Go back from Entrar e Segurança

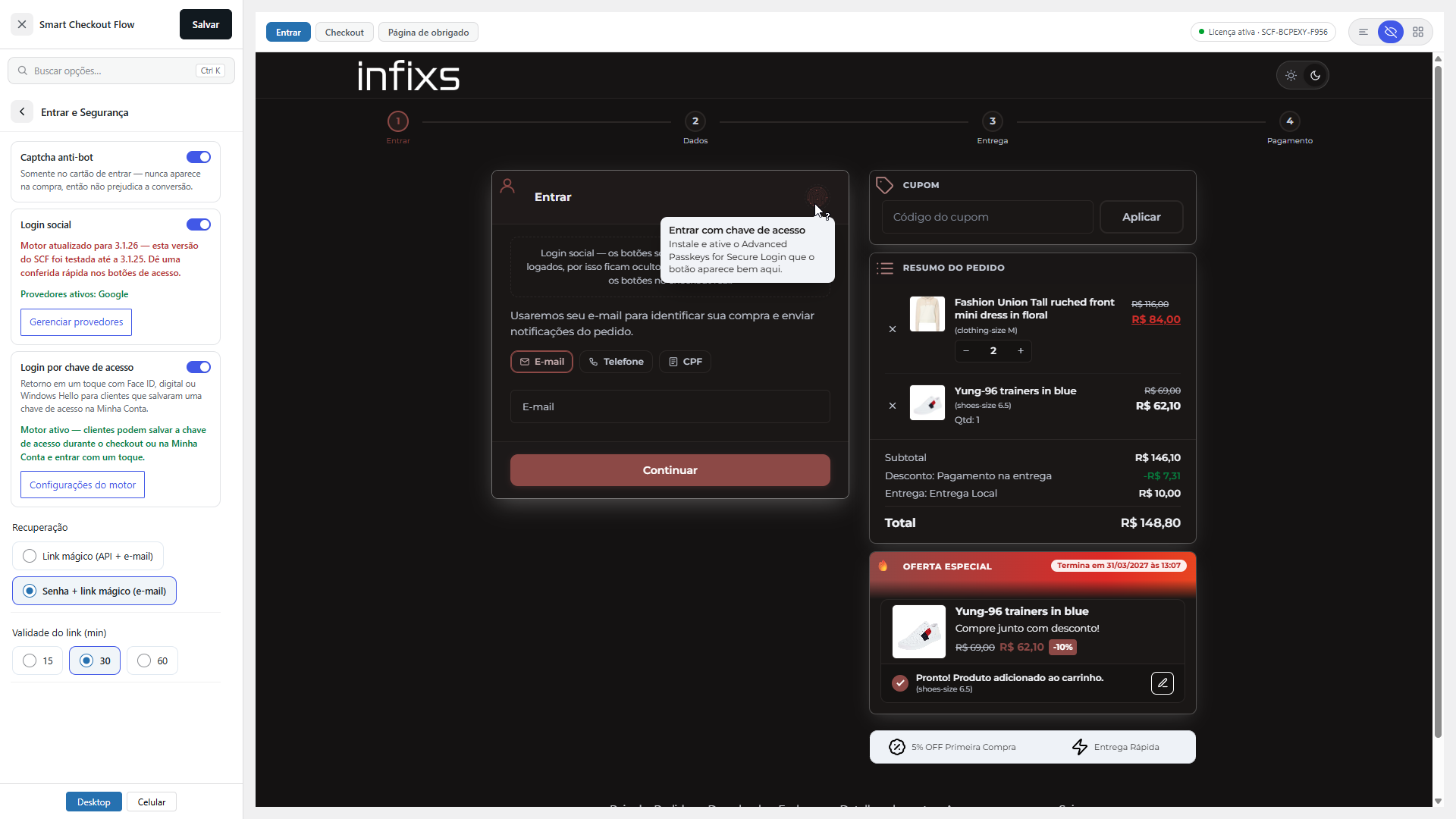22,112
